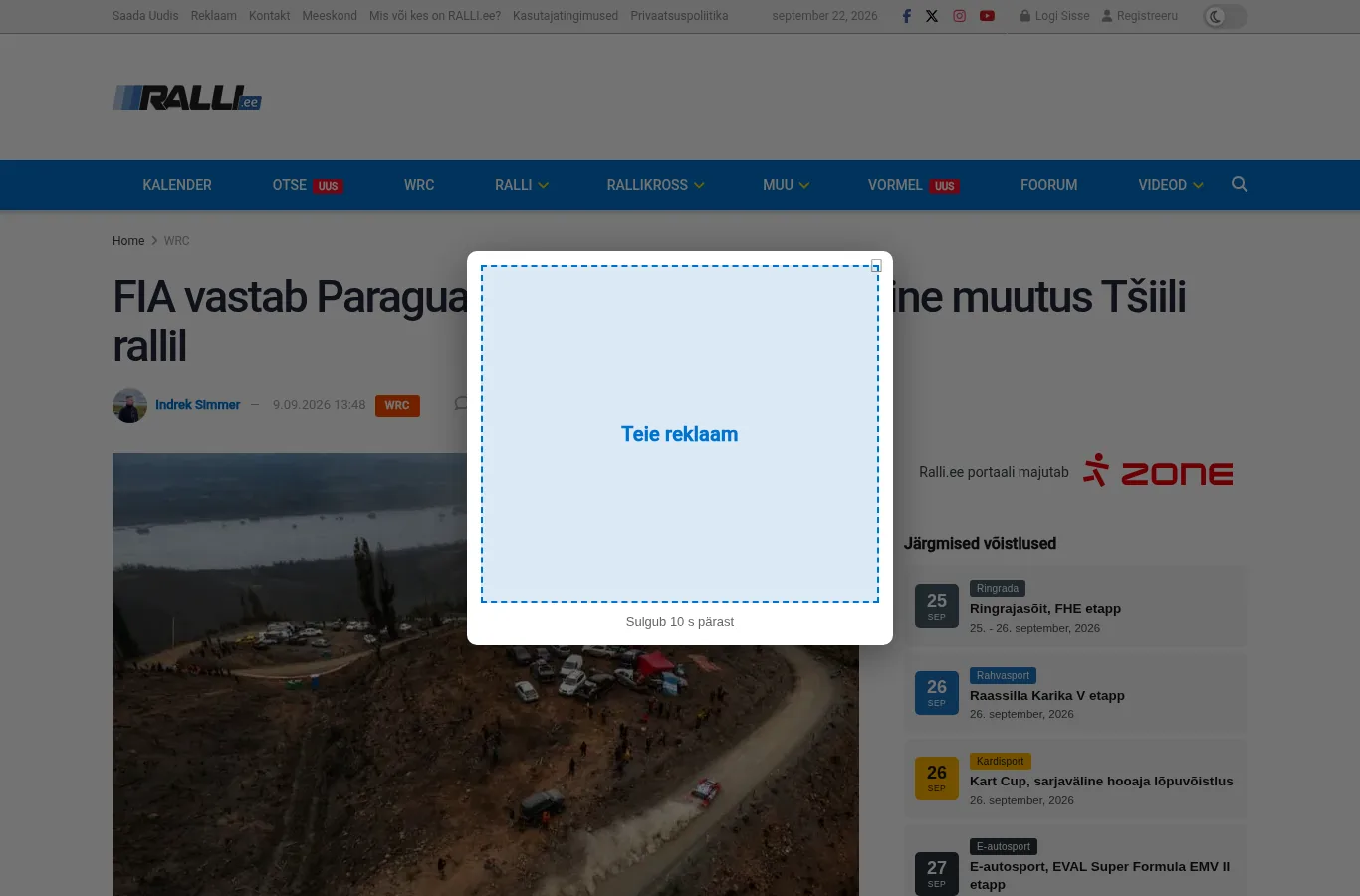The width and height of the screenshot is (1360, 896).
Task: Click the 27 SEP date badge
Action: [x=937, y=873]
